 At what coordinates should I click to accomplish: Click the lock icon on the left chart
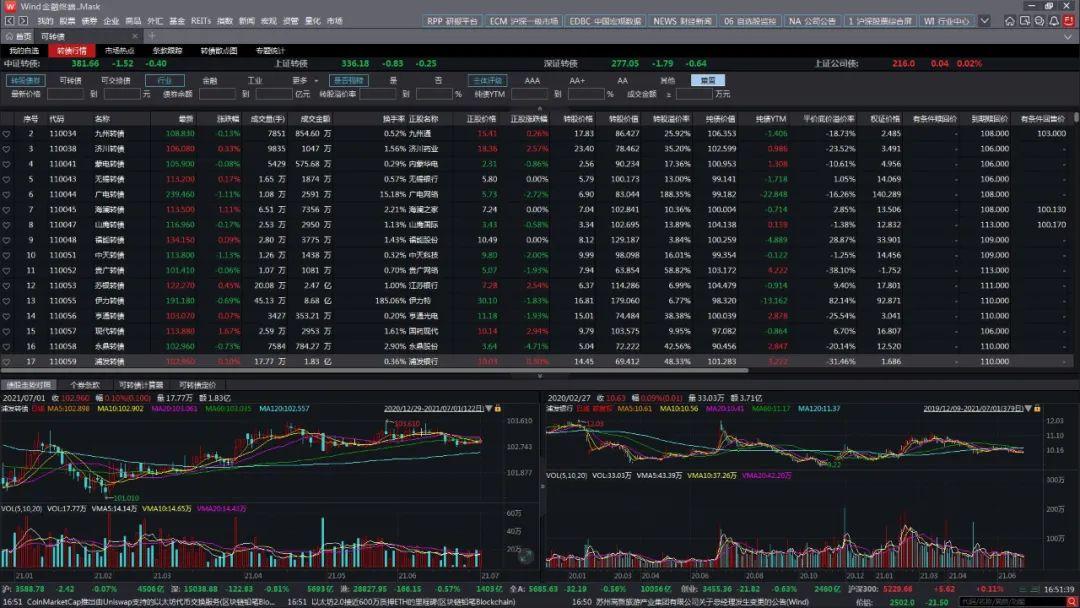[x=497, y=408]
